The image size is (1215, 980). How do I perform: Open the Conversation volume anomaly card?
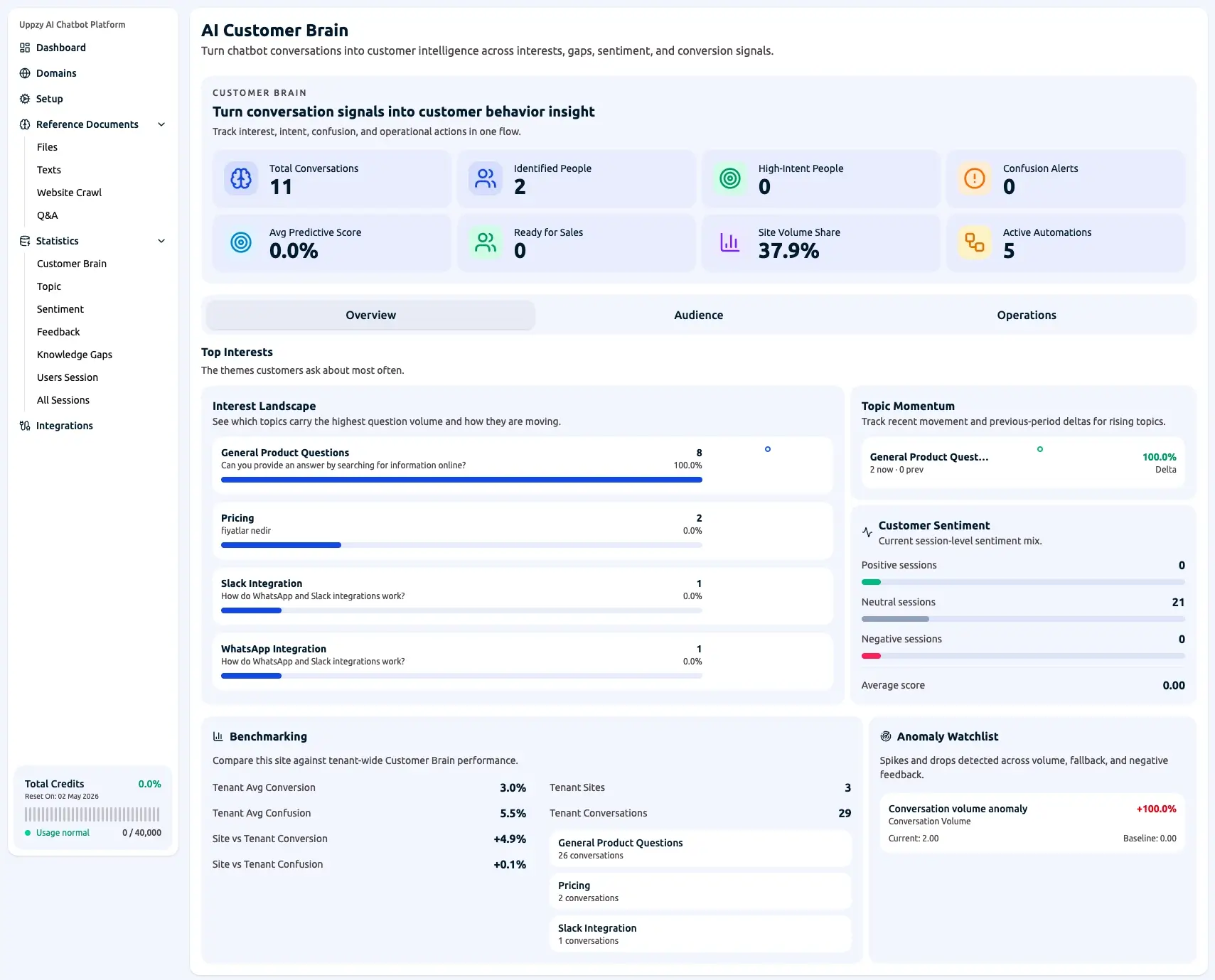[x=1032, y=823]
